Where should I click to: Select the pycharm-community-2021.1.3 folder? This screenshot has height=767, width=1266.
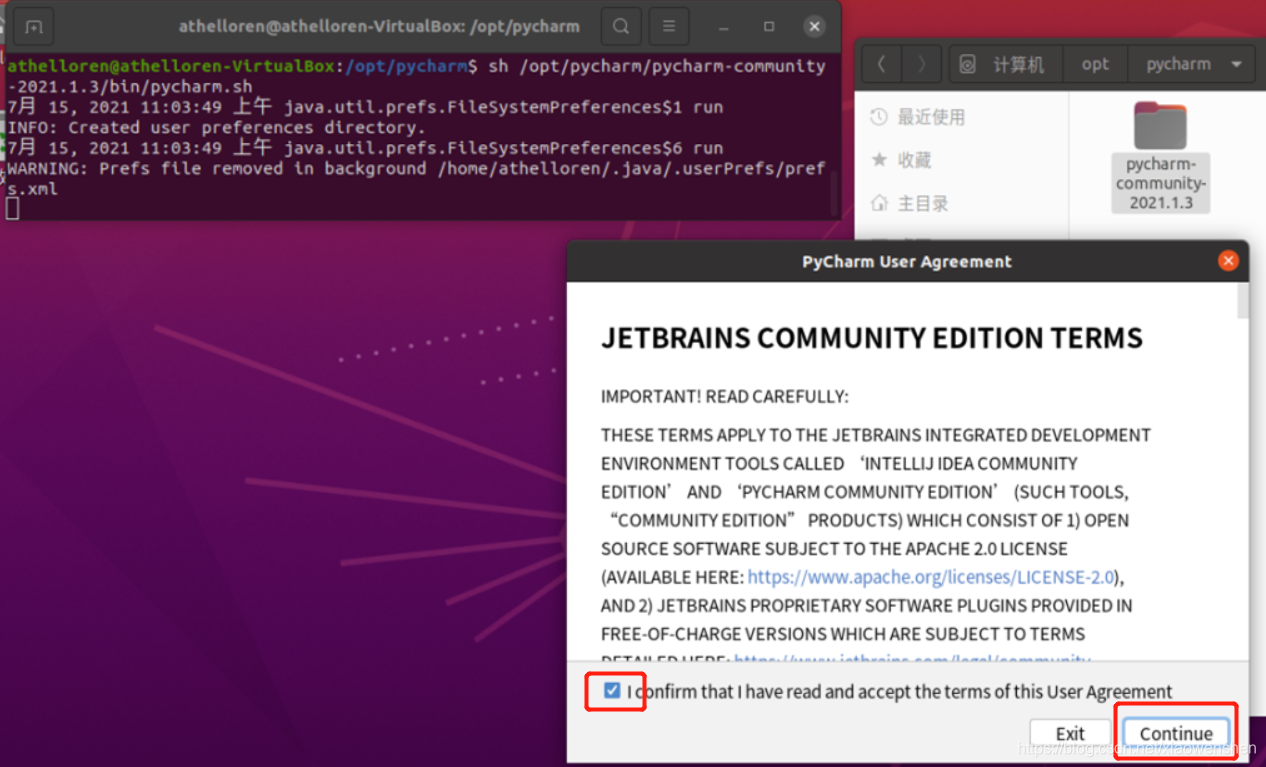[1161, 155]
